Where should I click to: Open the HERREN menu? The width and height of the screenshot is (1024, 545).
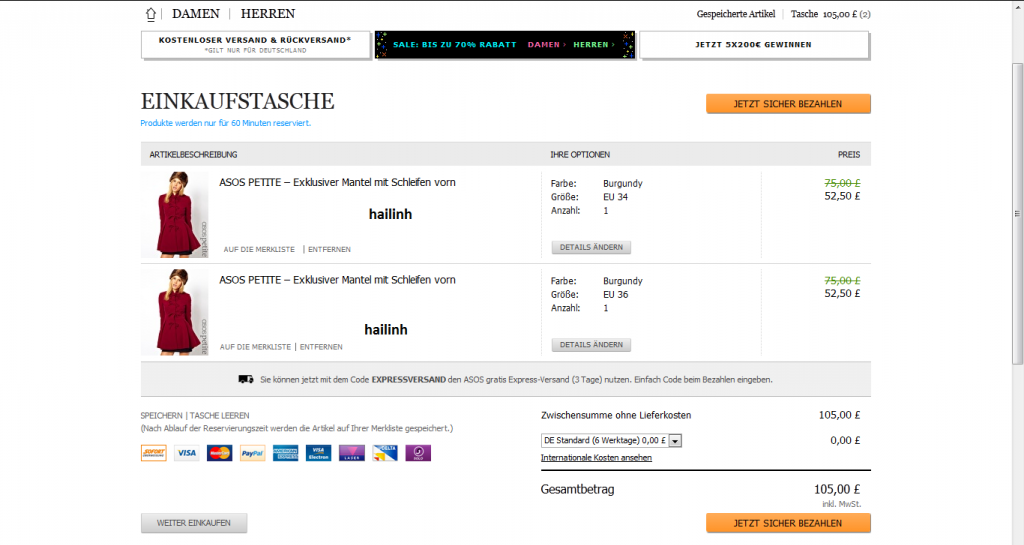268,14
